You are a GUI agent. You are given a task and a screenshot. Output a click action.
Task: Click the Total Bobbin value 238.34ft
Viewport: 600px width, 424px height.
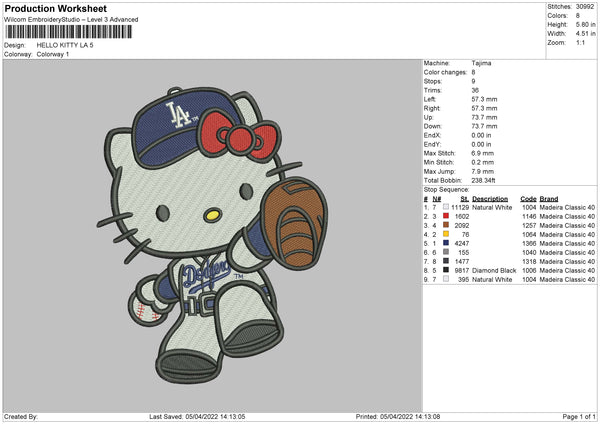(x=483, y=180)
